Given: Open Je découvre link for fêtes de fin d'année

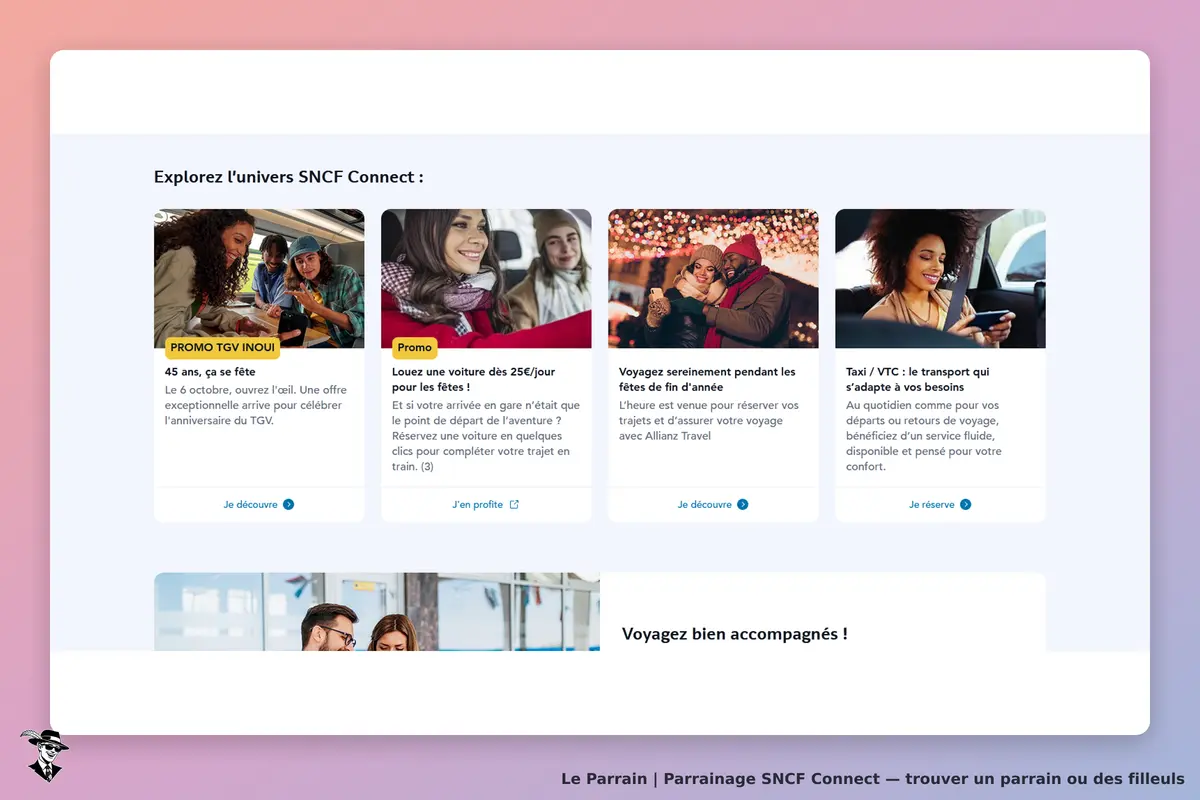Looking at the screenshot, I should pyautogui.click(x=713, y=505).
